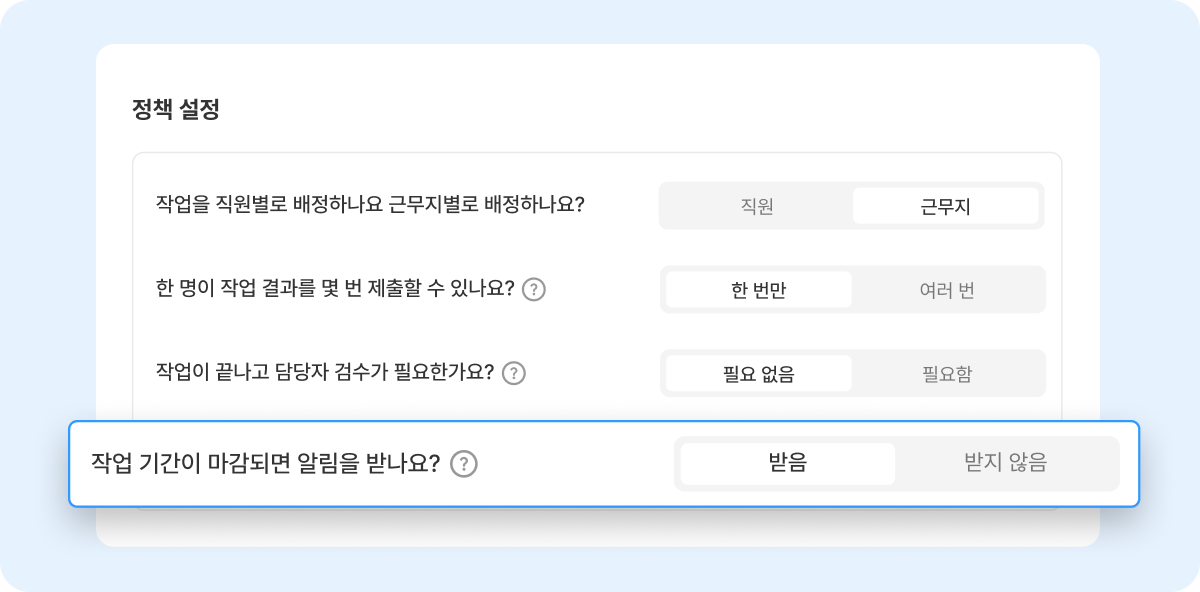This screenshot has width=1200, height=592.
Task: Select 직원 assignment option
Action: click(x=757, y=206)
